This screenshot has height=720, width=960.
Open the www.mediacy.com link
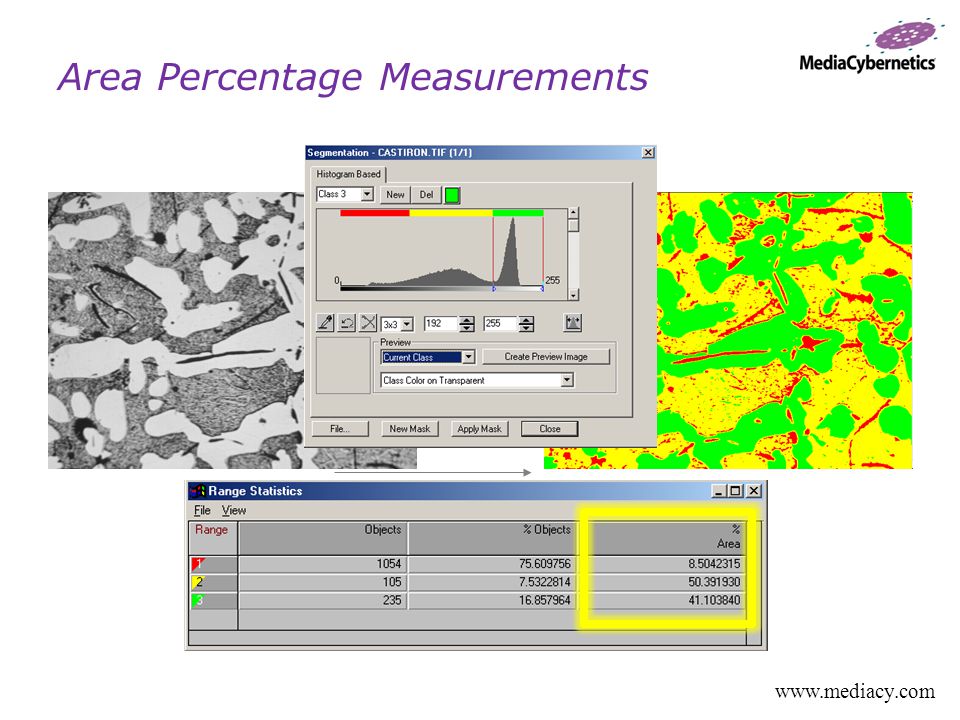[x=855, y=692]
